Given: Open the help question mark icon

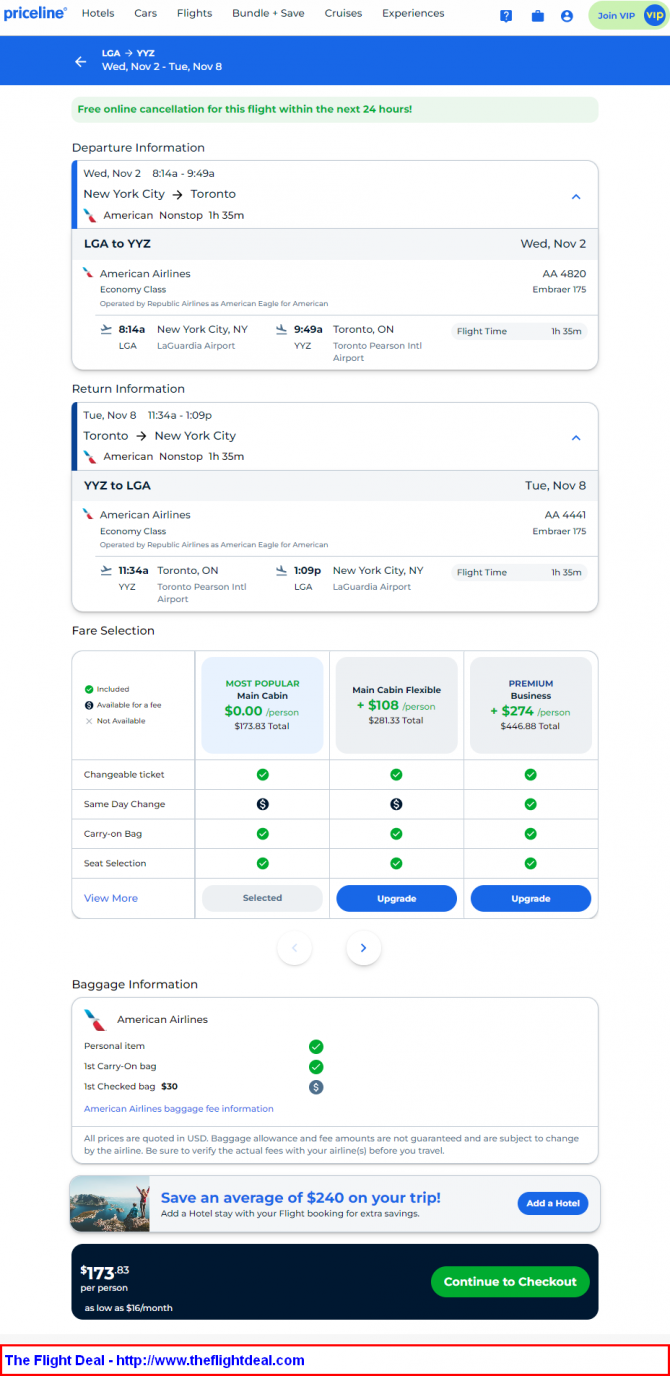Looking at the screenshot, I should point(506,16).
